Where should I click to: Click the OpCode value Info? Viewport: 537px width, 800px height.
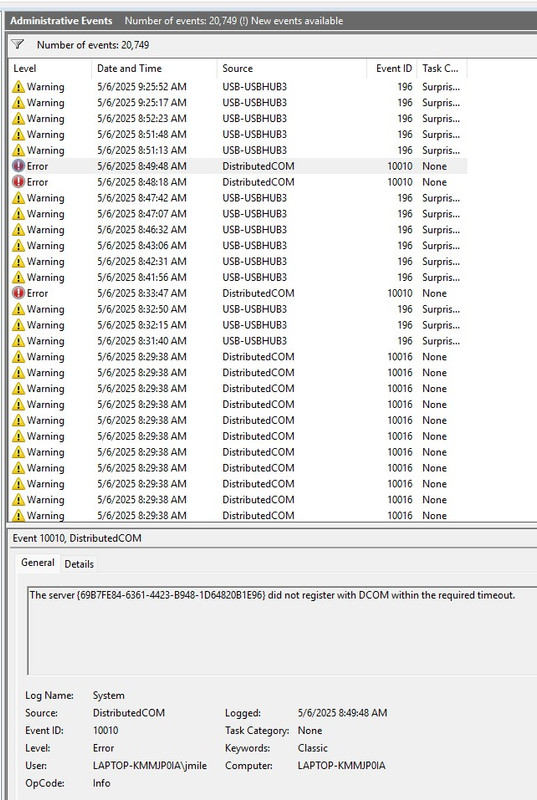101,783
